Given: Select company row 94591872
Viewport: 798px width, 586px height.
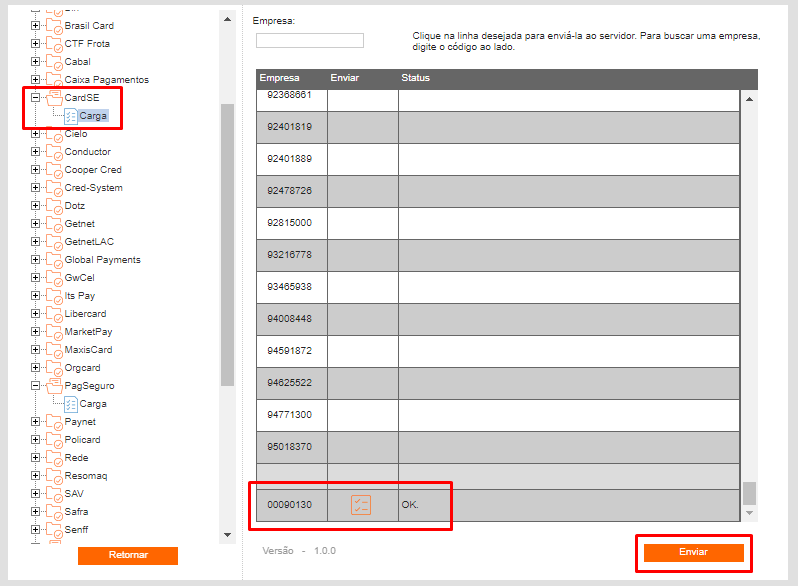Looking at the screenshot, I should point(498,351).
